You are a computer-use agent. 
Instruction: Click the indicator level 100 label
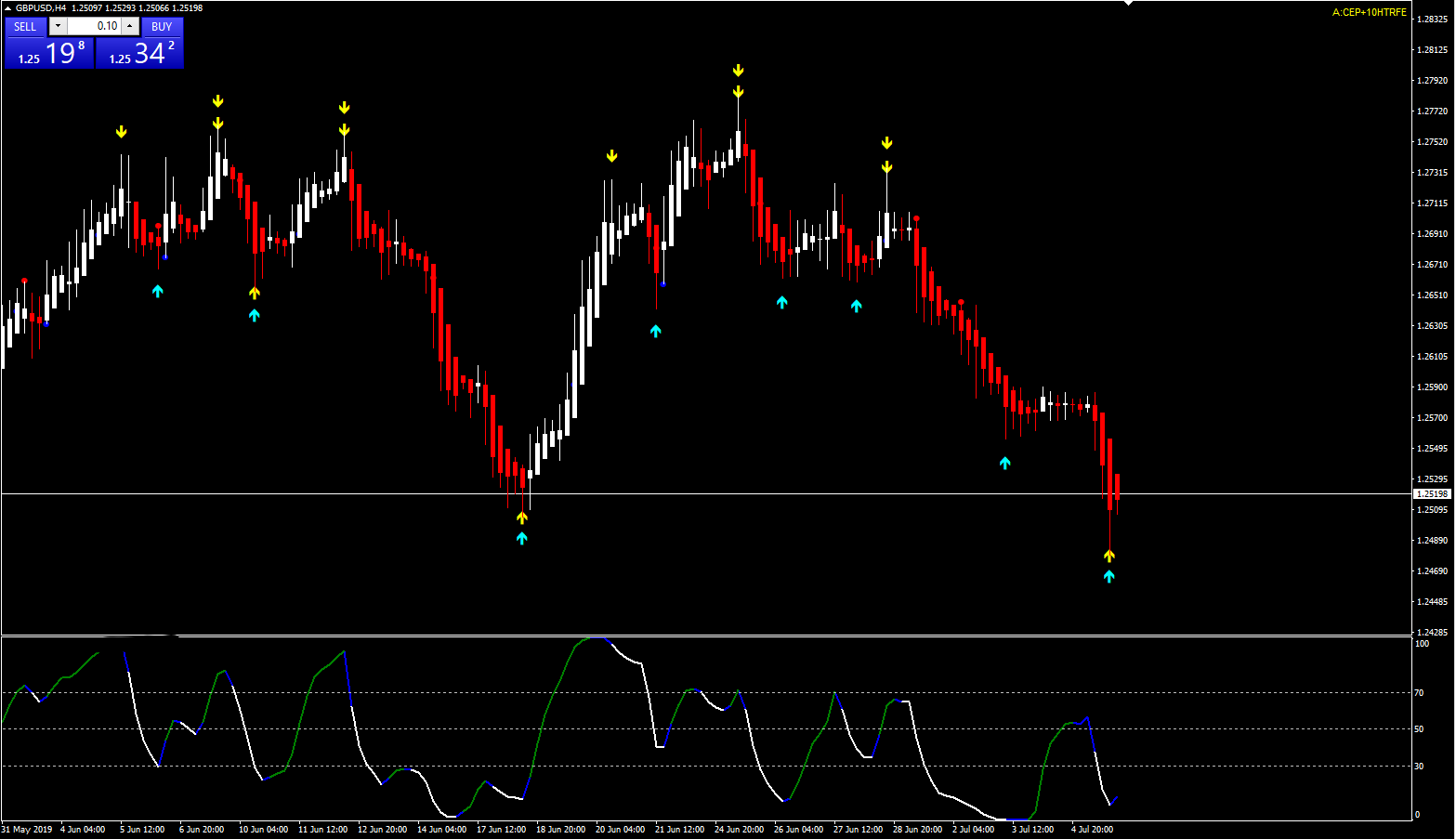[1422, 644]
